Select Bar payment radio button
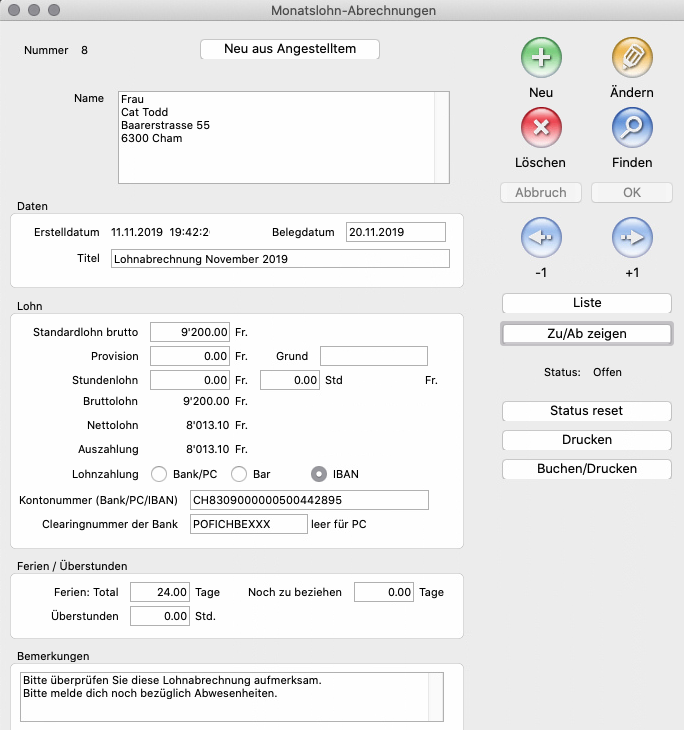This screenshot has height=730, width=684. [x=239, y=474]
